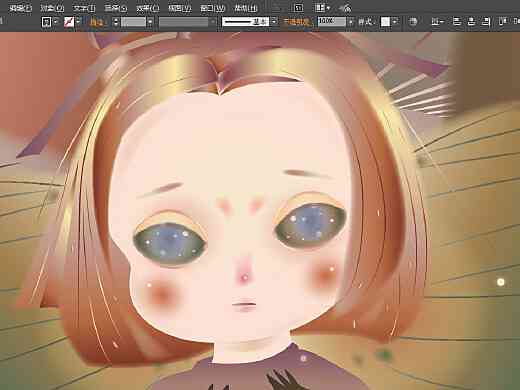Open the 视图(V) menu
This screenshot has width=520, height=390.
pyautogui.click(x=179, y=8)
